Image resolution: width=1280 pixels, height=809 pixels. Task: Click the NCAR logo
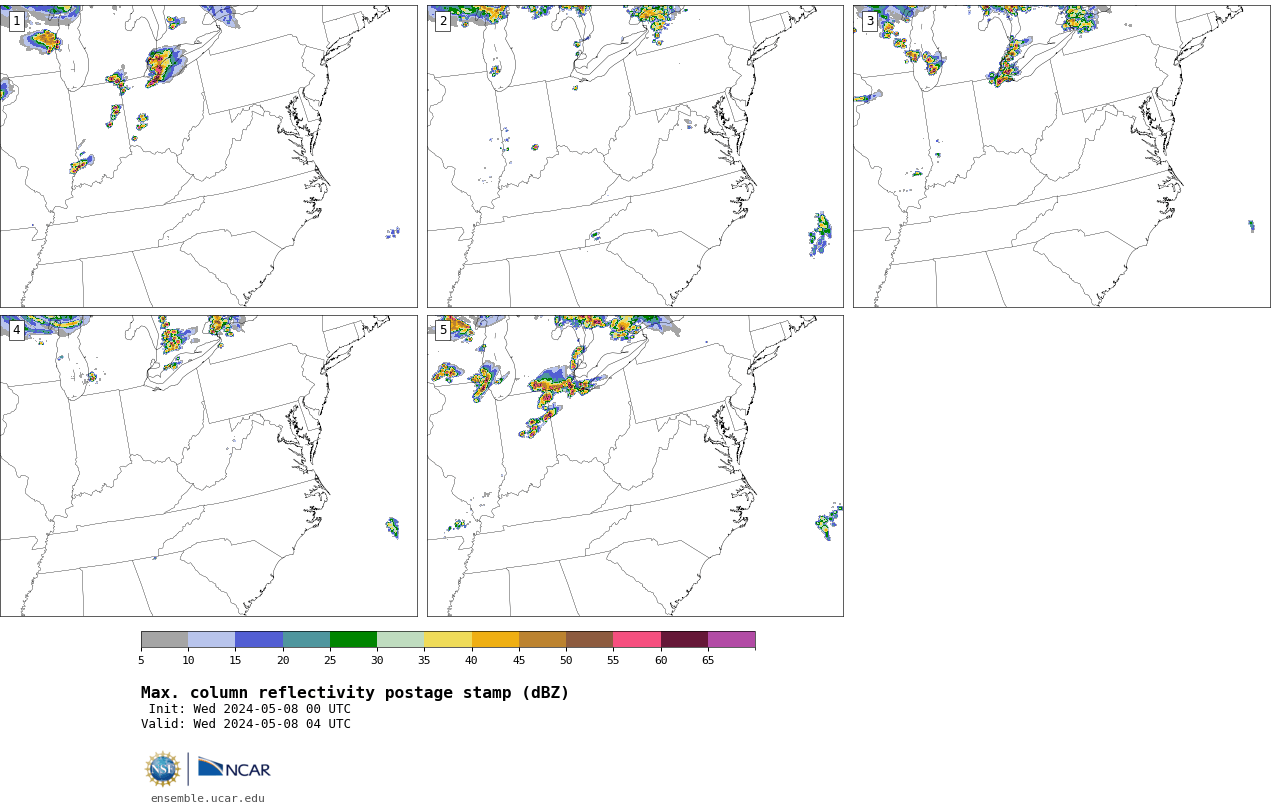coord(234,768)
